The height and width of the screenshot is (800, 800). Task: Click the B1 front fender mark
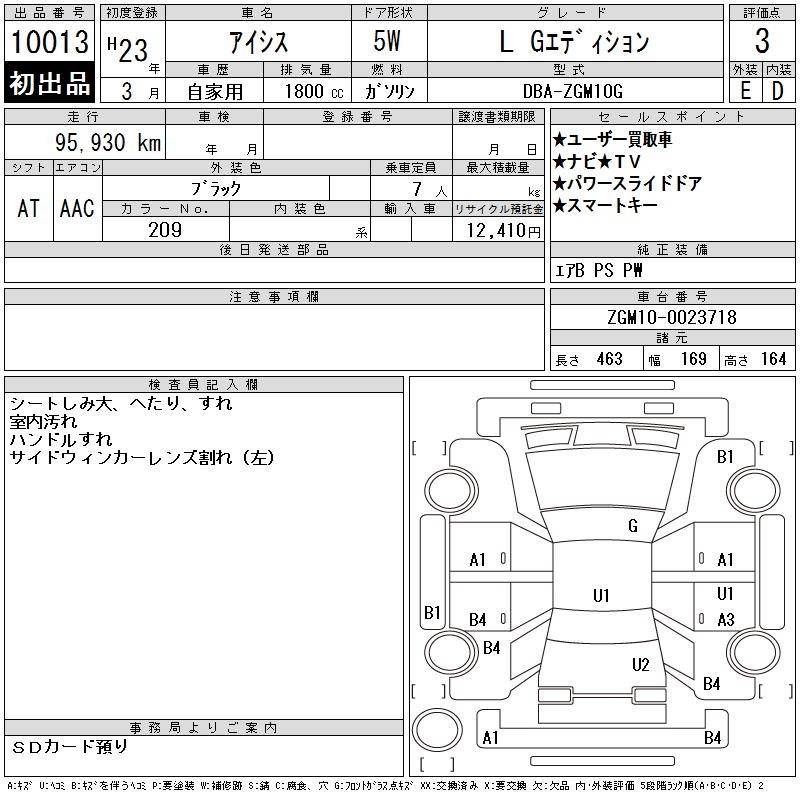pyautogui.click(x=724, y=457)
